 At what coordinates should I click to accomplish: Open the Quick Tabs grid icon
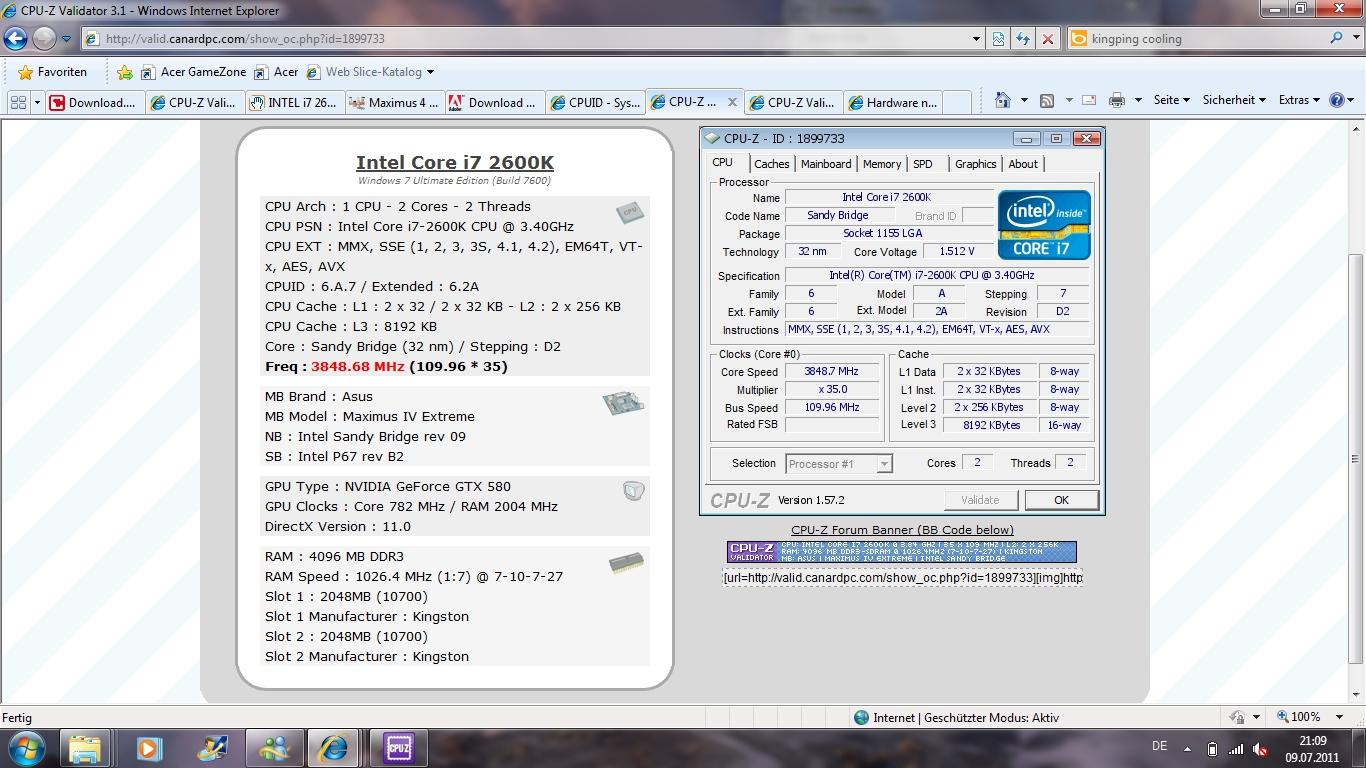point(18,102)
